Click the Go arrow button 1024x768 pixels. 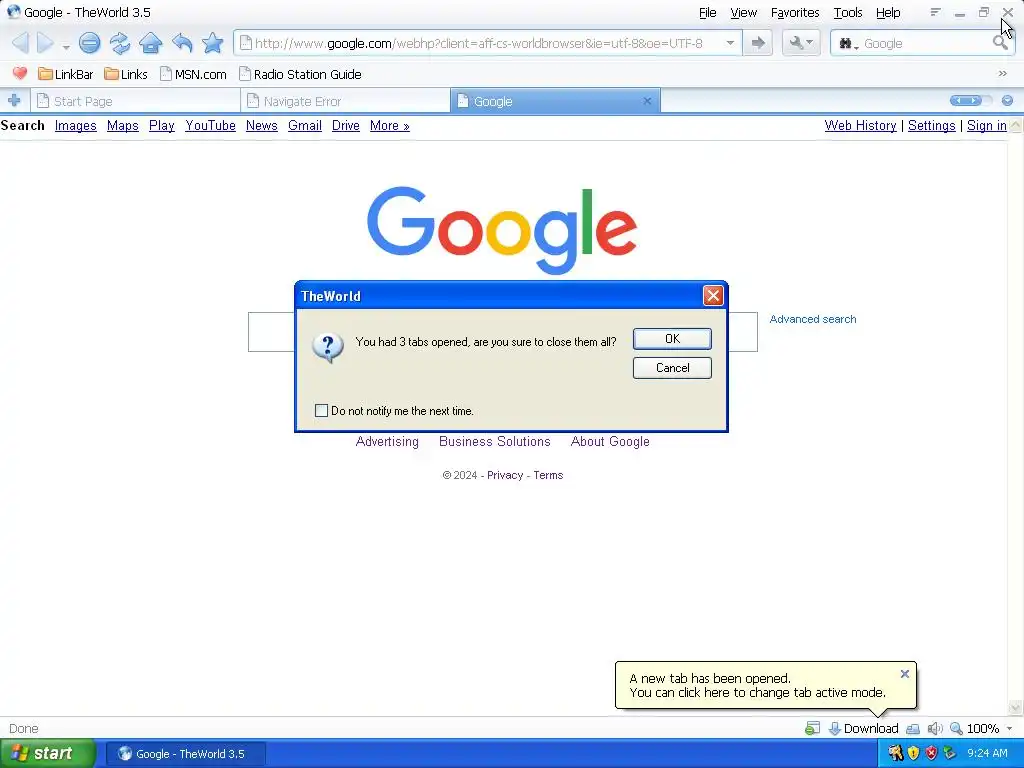pos(758,43)
